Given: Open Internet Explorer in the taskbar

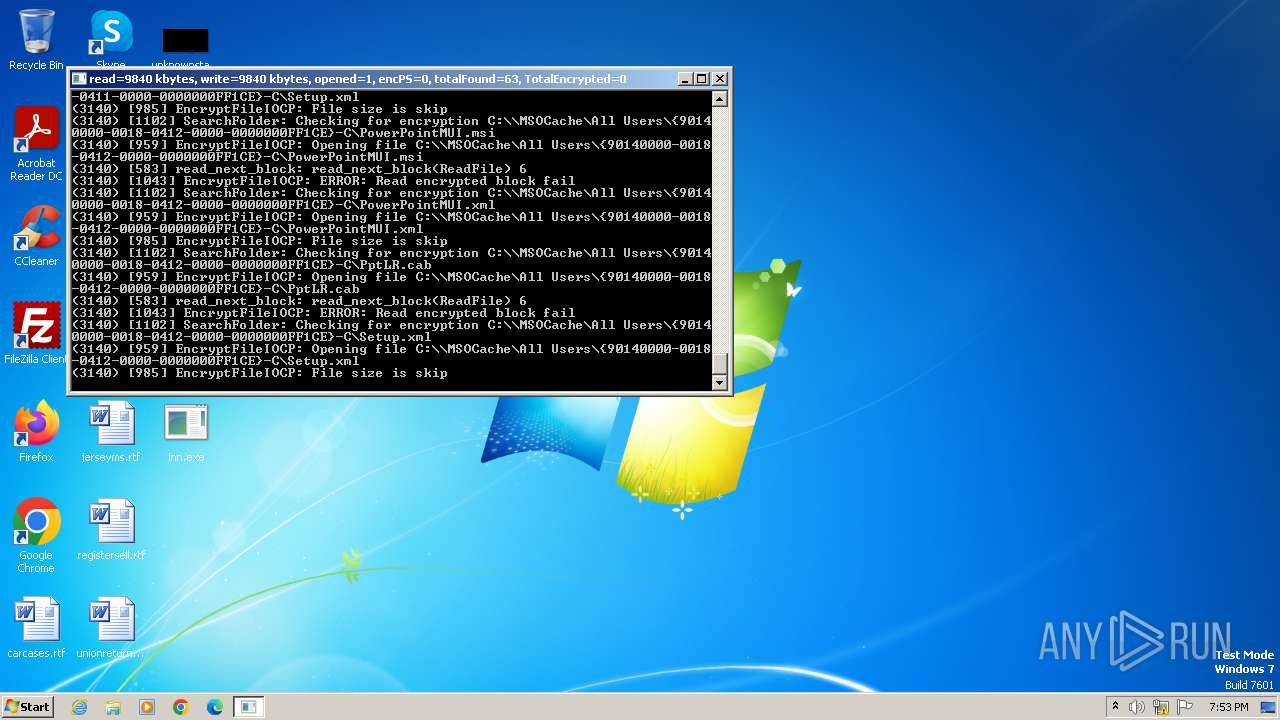Looking at the screenshot, I should tap(79, 707).
